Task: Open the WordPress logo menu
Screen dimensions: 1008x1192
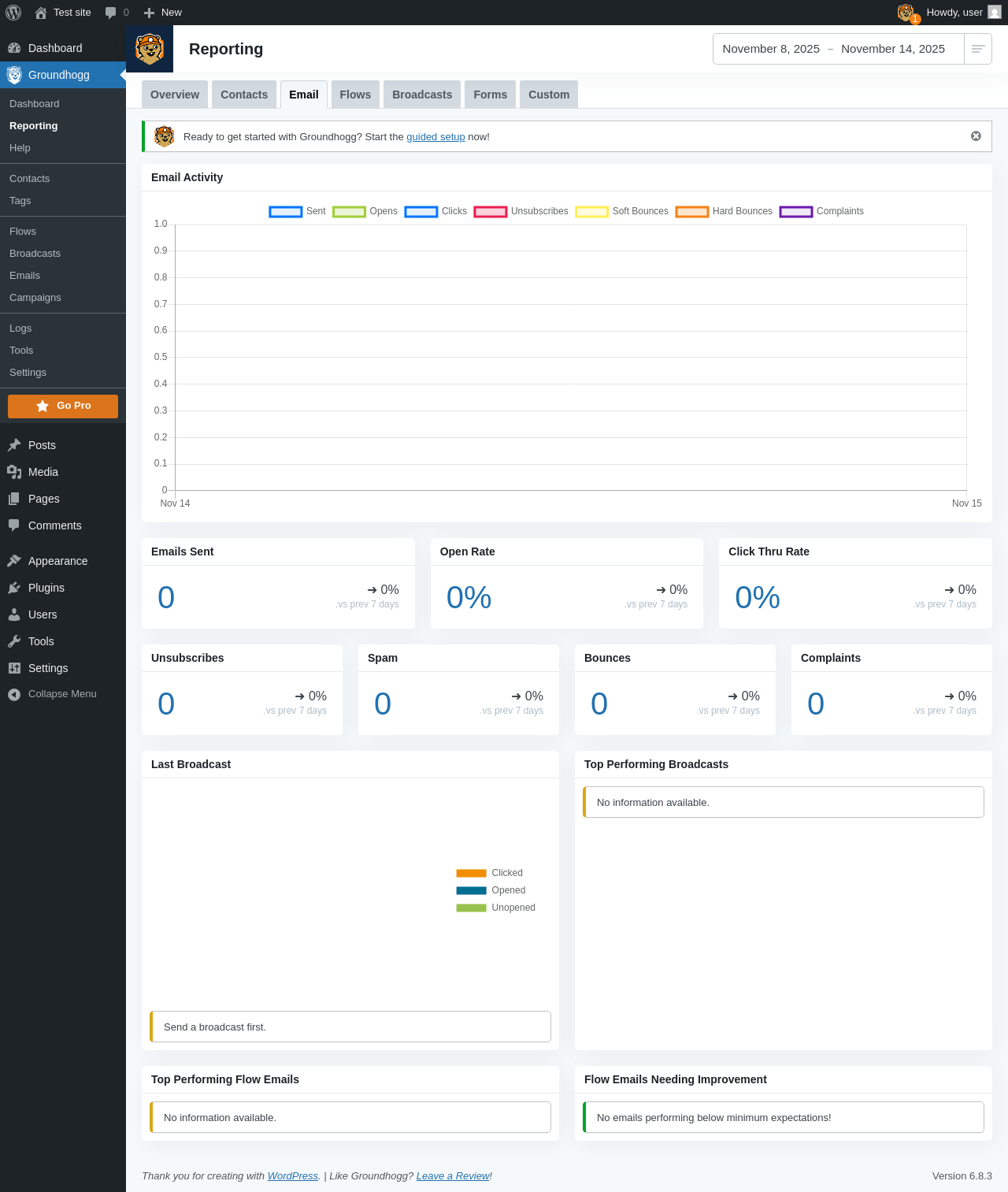Action: (13, 13)
